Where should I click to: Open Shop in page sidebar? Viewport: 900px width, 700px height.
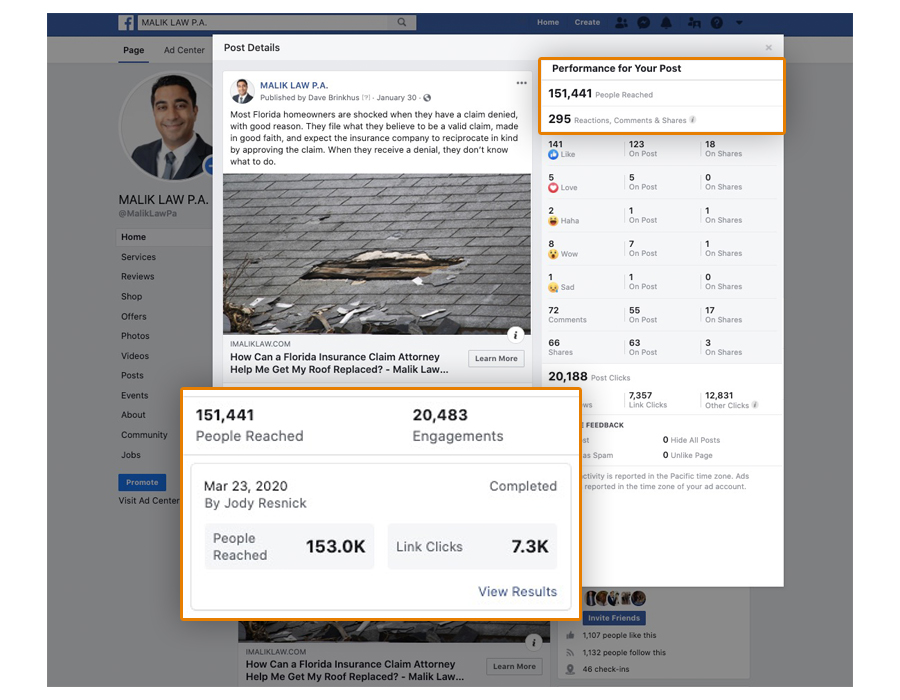point(131,297)
